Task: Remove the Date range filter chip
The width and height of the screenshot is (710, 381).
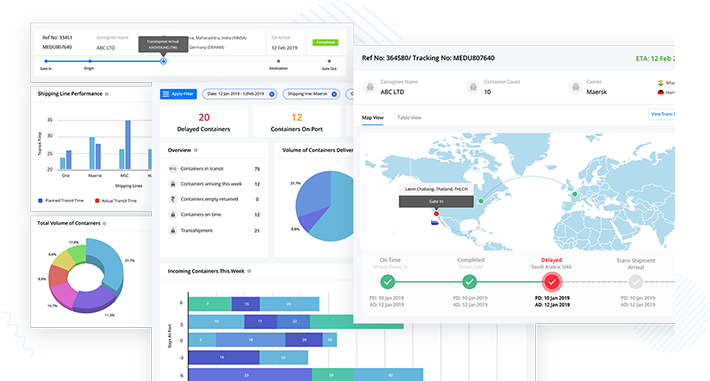Action: 272,94
